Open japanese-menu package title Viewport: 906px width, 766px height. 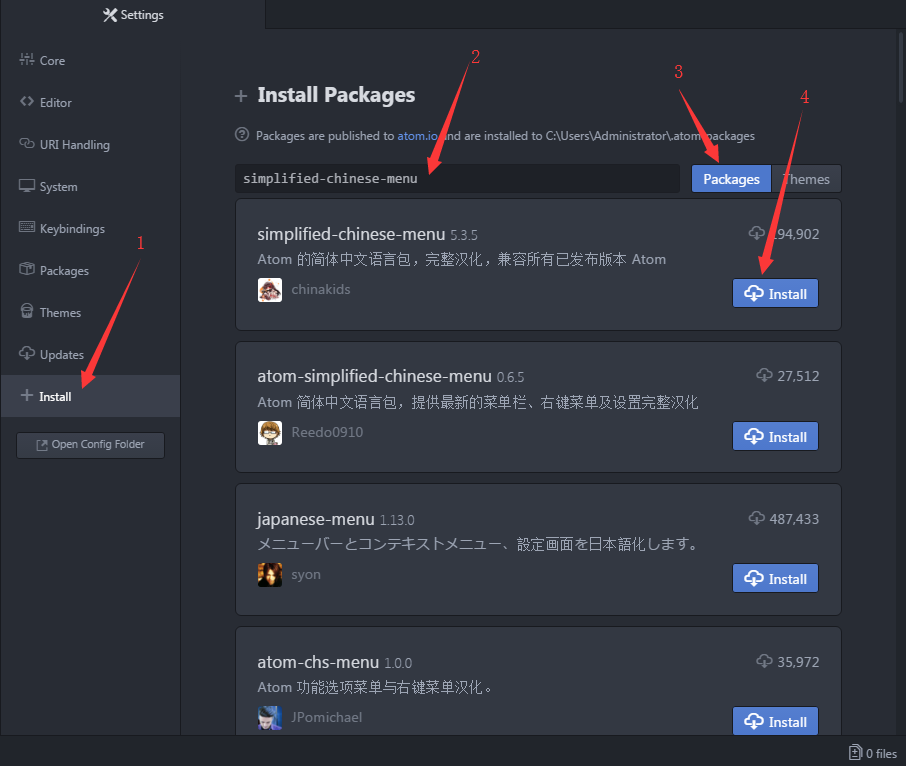tap(315, 519)
